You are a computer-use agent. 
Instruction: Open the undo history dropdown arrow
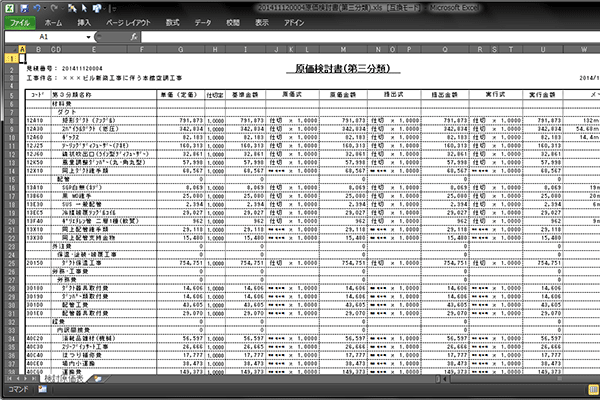[x=45, y=8]
